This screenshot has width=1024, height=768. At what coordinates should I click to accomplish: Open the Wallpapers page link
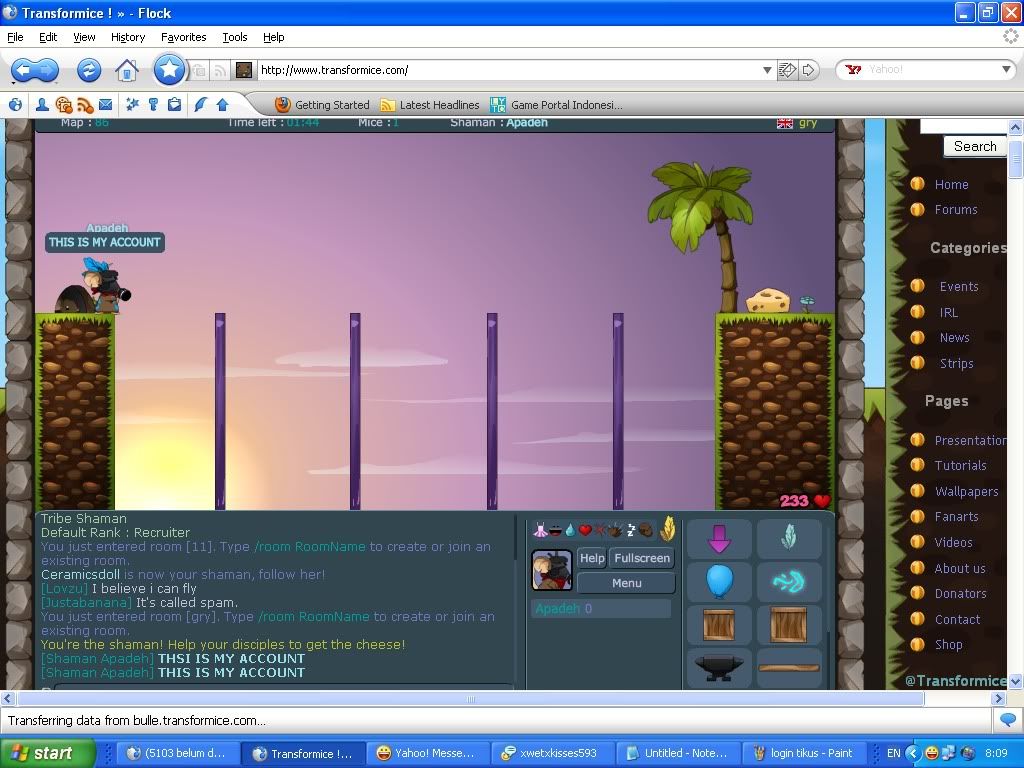(967, 491)
